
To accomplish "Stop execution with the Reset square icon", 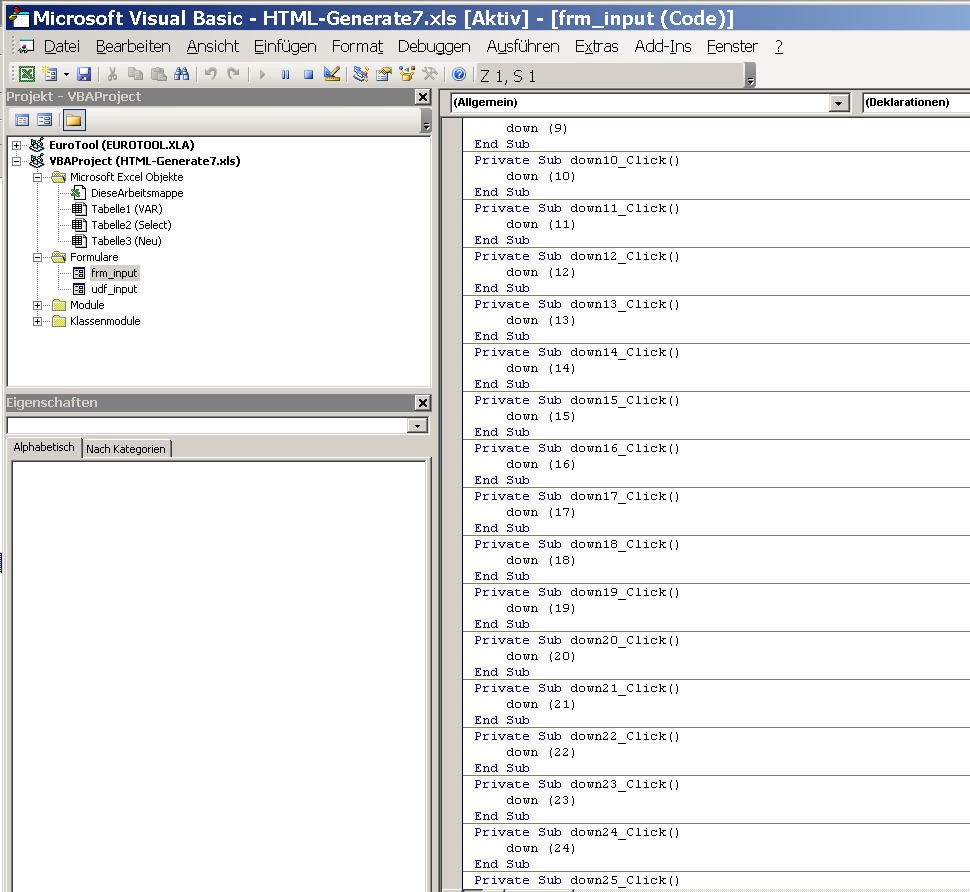I will click(308, 75).
